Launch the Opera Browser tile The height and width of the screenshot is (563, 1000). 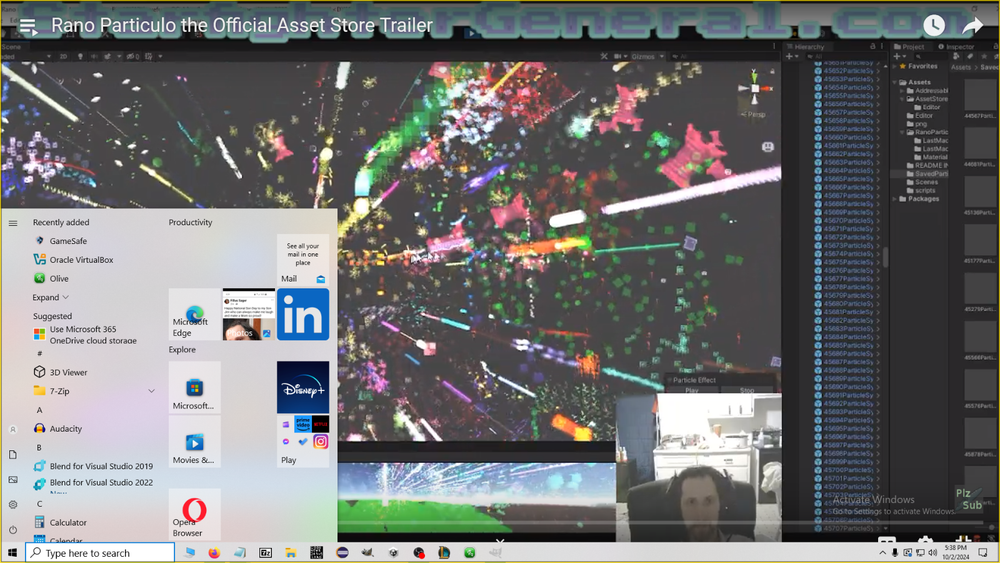(x=195, y=515)
